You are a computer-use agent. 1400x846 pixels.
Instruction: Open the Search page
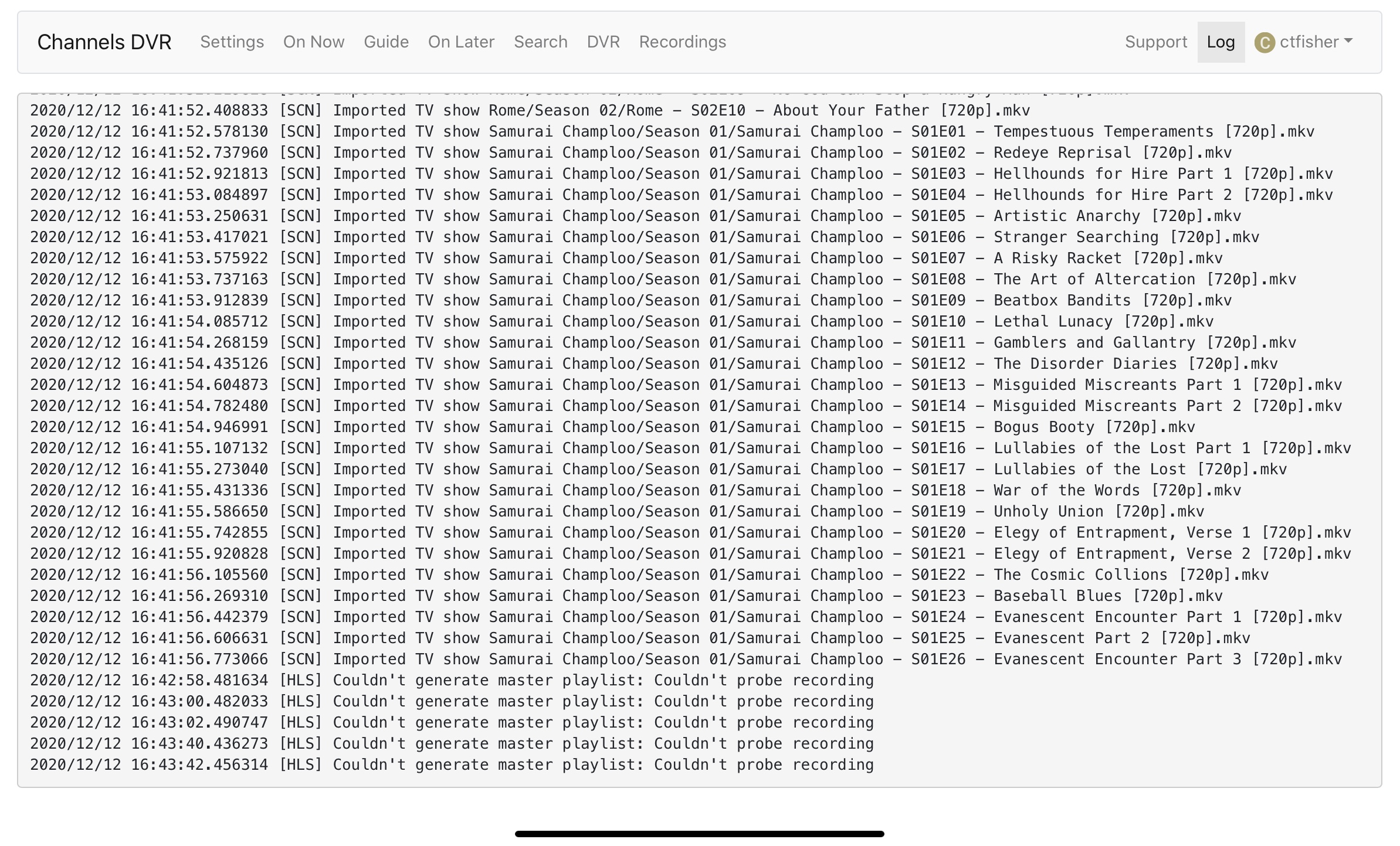[x=540, y=42]
